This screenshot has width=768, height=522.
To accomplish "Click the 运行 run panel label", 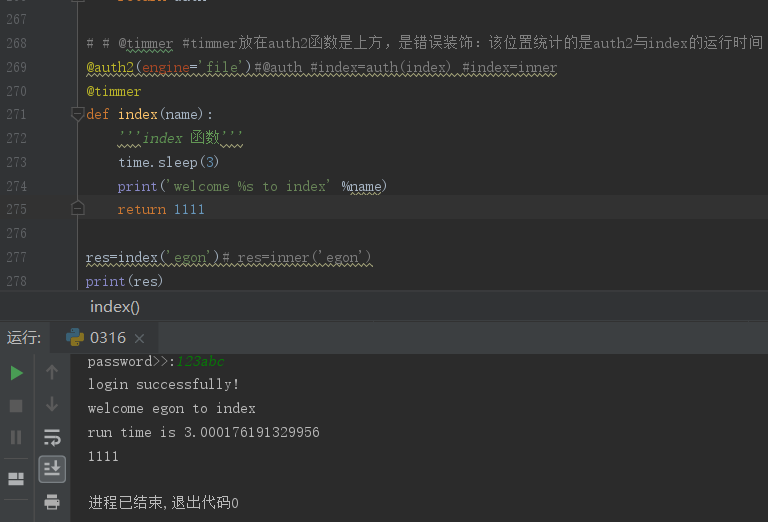I will point(23,338).
